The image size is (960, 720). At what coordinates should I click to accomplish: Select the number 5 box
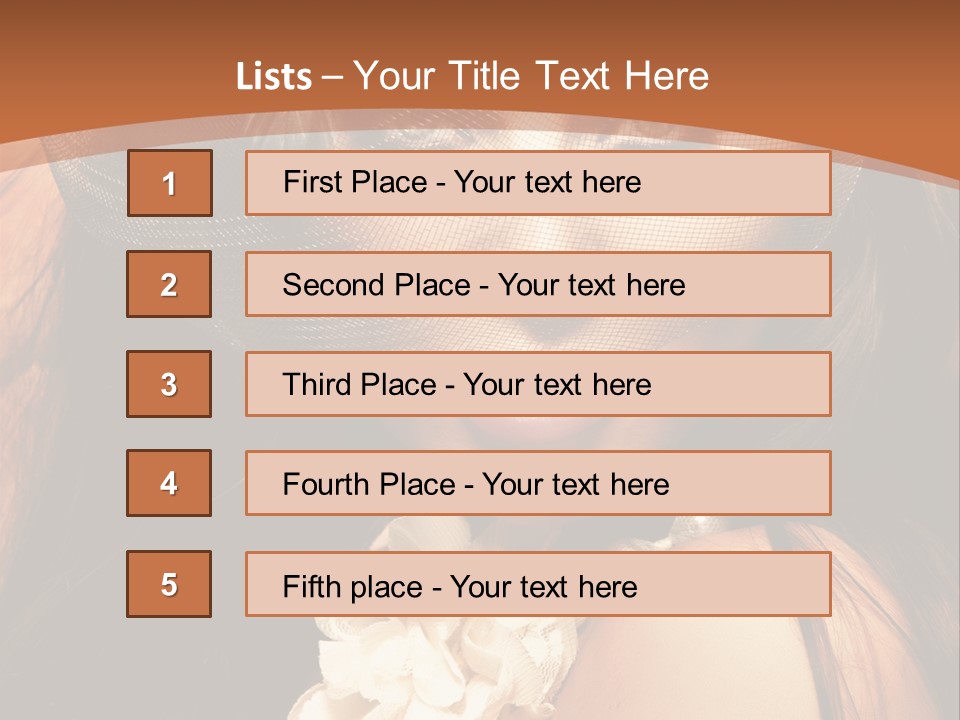(169, 584)
